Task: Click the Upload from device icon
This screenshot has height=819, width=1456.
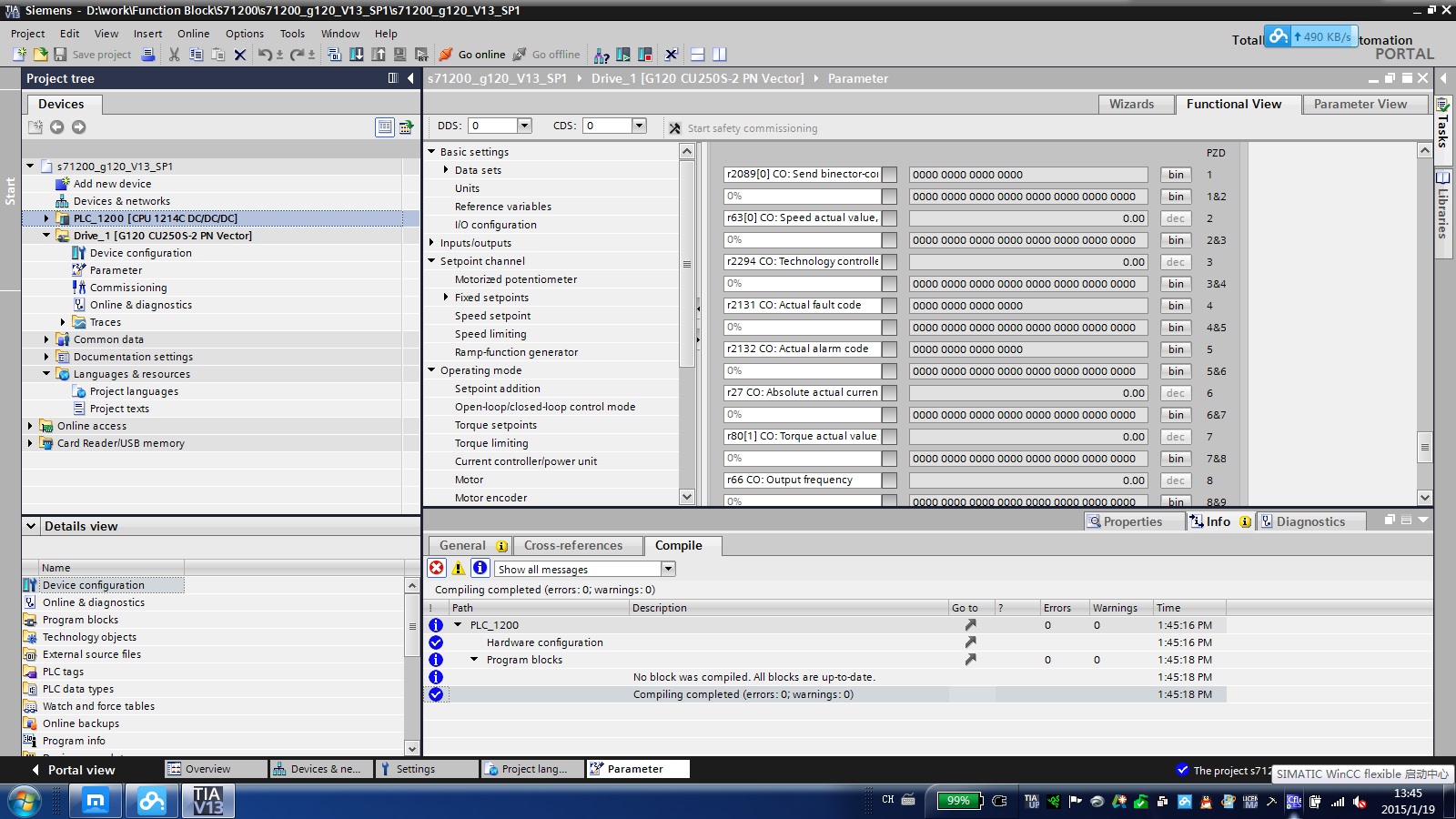Action: (378, 55)
